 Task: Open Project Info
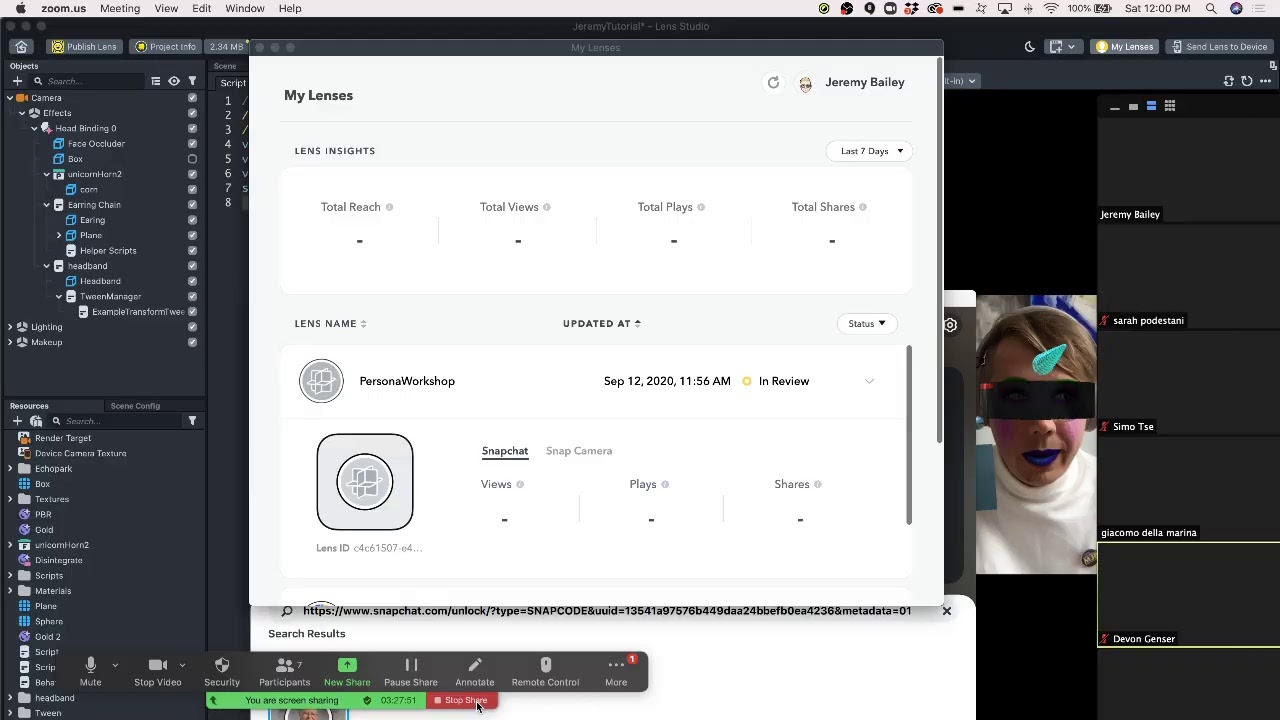point(166,47)
